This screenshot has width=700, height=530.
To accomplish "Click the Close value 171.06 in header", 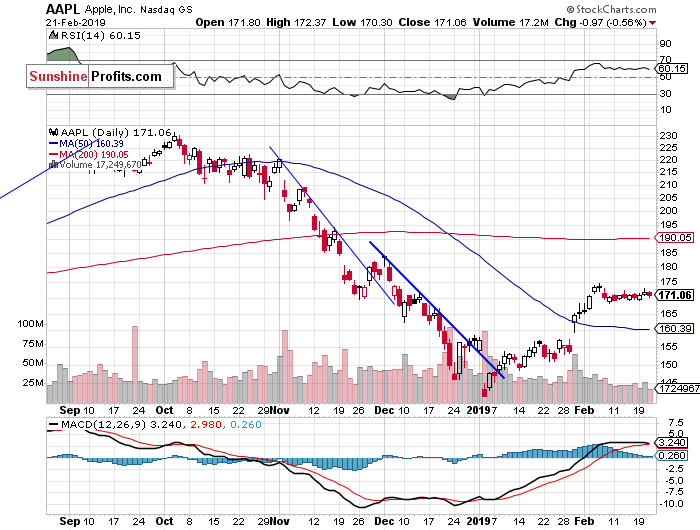I will (450, 22).
